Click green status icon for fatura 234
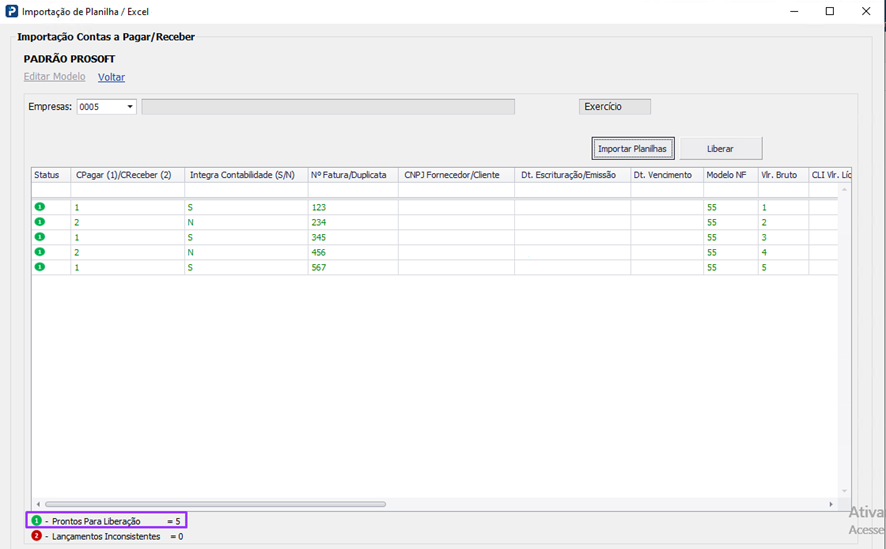886x549 pixels. pos(40,222)
